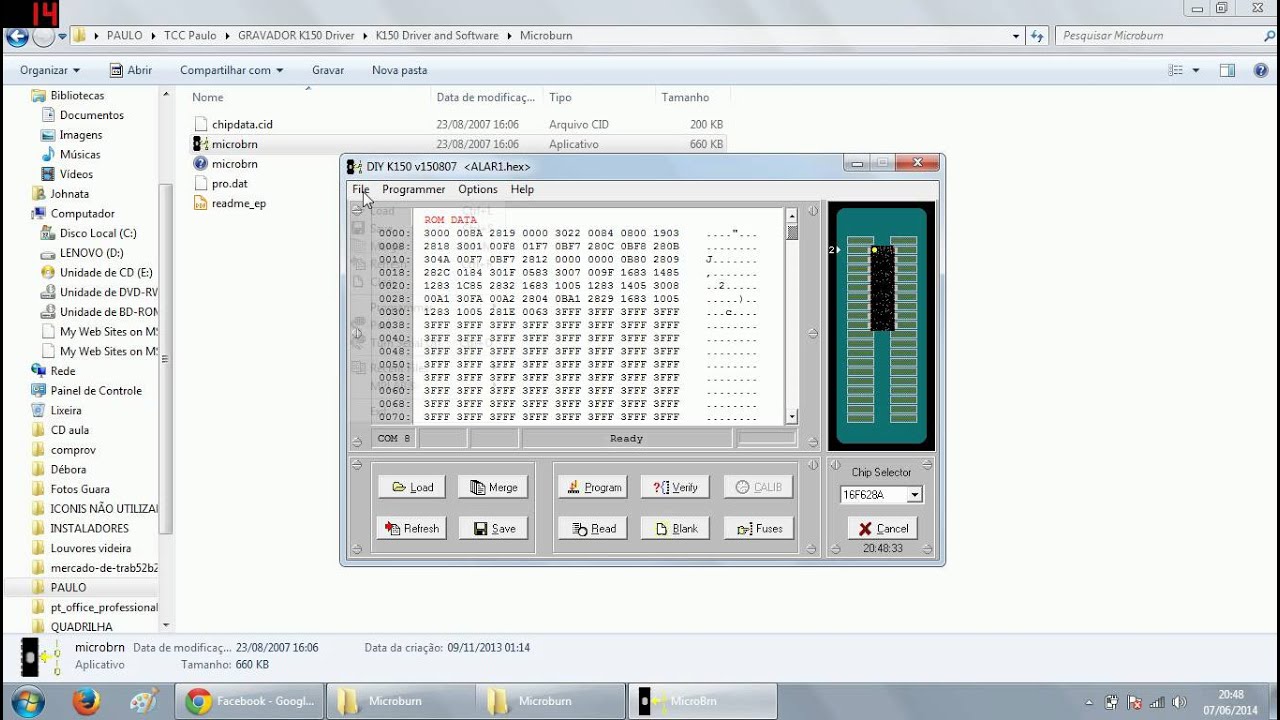Click the refresh address bar icon

(x=1037, y=35)
